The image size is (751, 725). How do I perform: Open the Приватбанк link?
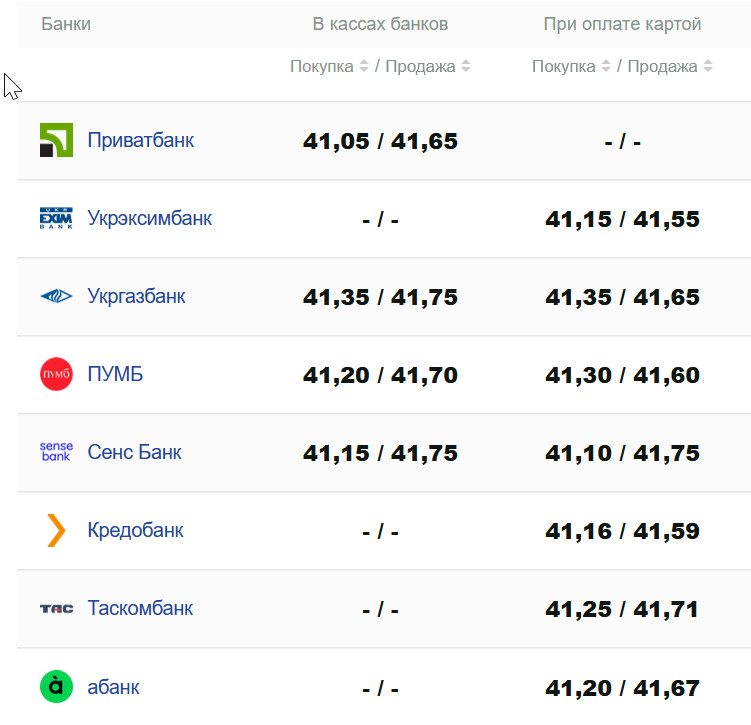141,140
